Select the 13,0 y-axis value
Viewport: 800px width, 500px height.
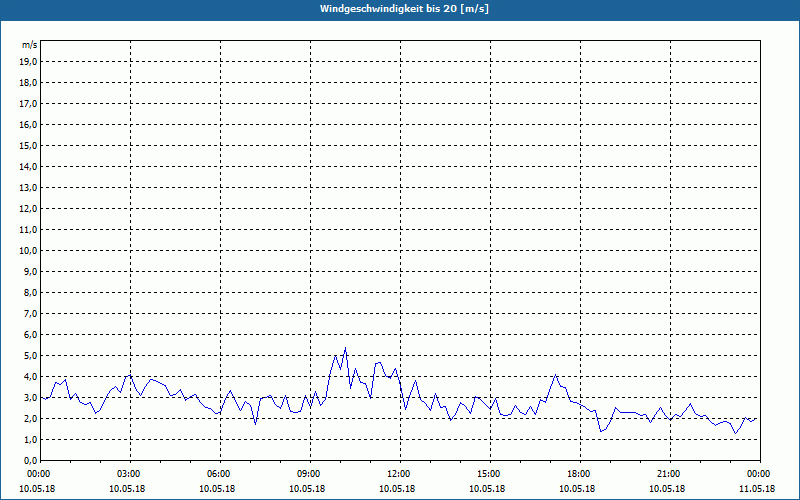(28, 187)
